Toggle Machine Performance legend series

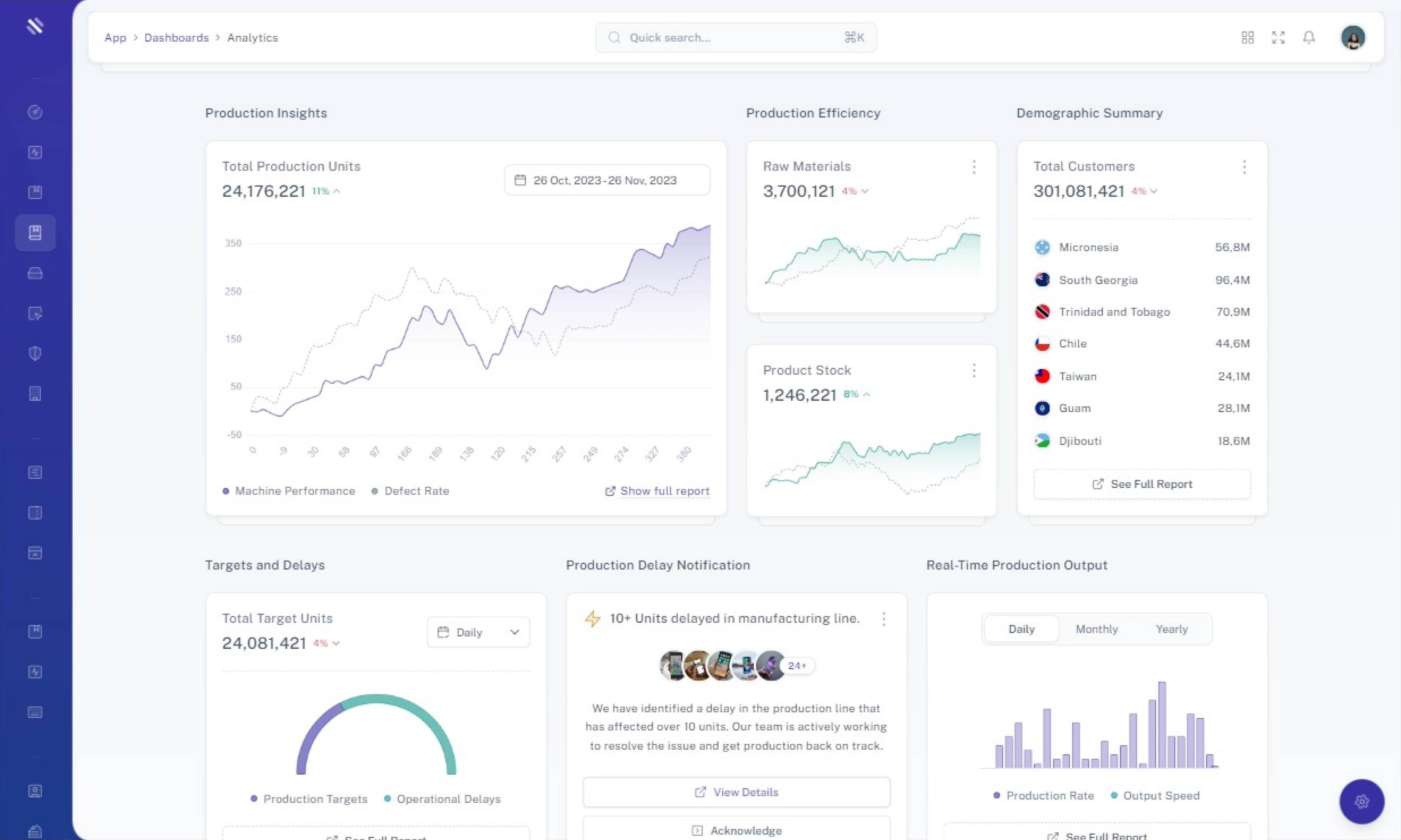tap(289, 491)
